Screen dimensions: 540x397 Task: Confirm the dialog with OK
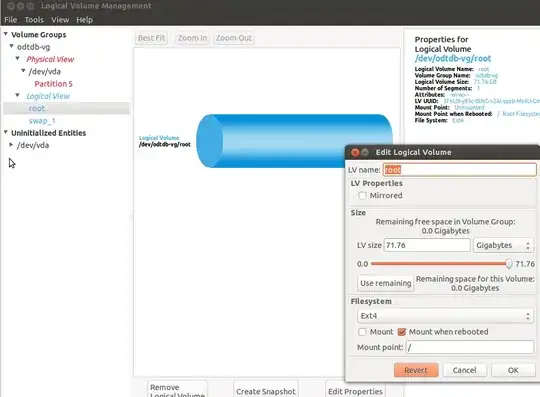(513, 370)
